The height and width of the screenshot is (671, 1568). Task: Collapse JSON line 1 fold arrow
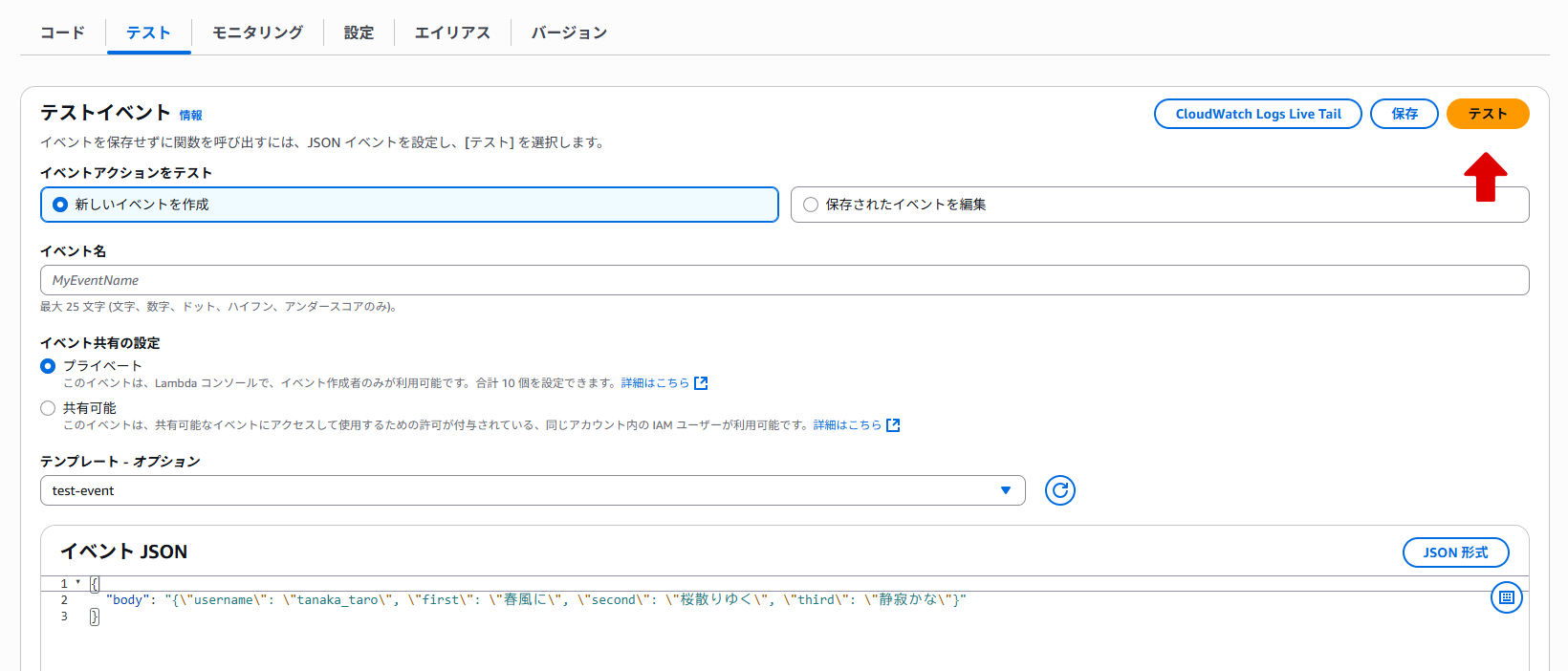(x=77, y=583)
